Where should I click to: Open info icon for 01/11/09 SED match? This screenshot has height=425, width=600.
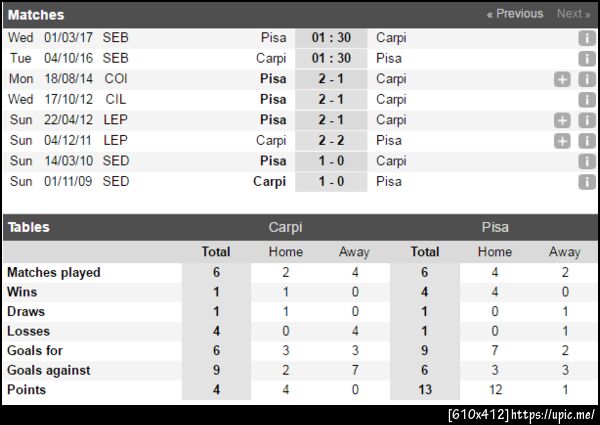[587, 182]
